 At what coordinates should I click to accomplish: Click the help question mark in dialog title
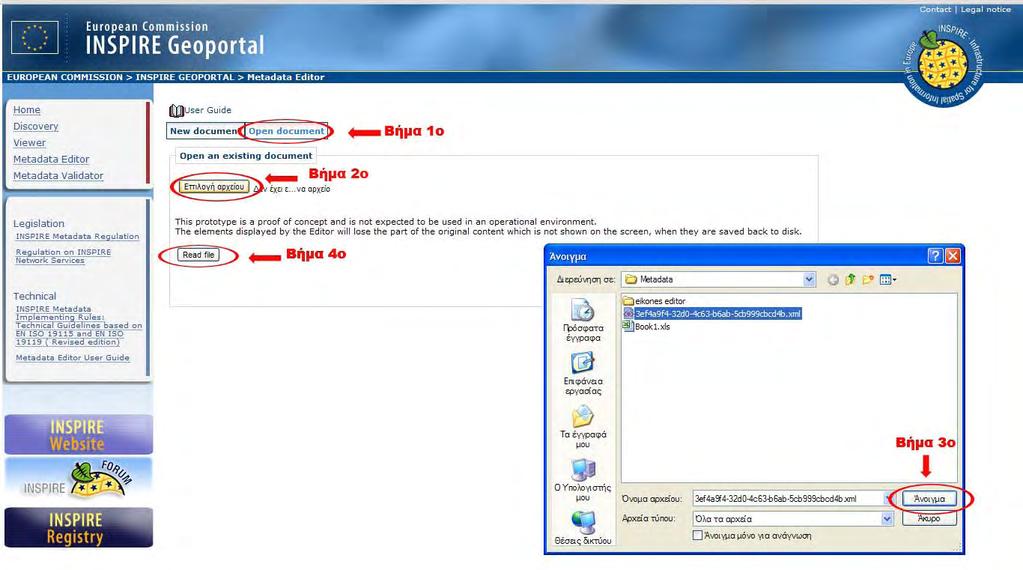click(x=935, y=256)
